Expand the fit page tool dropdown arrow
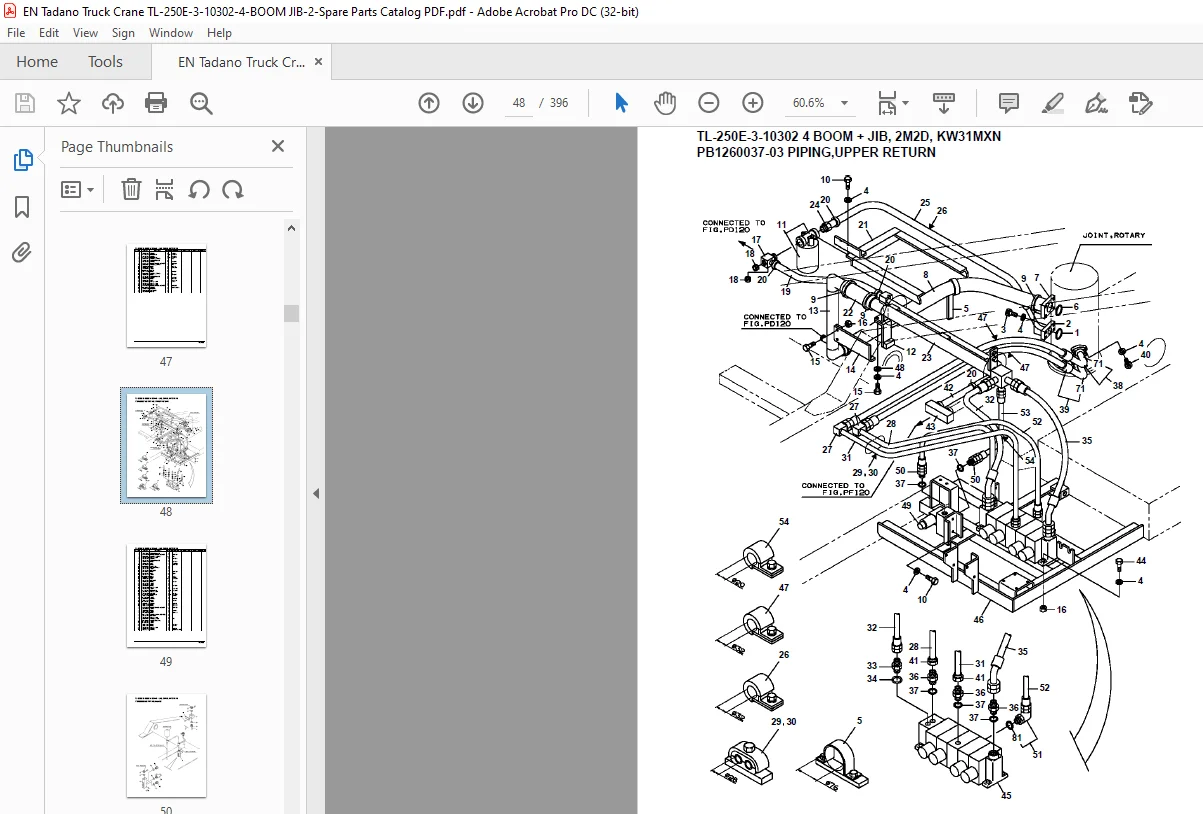 (x=905, y=103)
